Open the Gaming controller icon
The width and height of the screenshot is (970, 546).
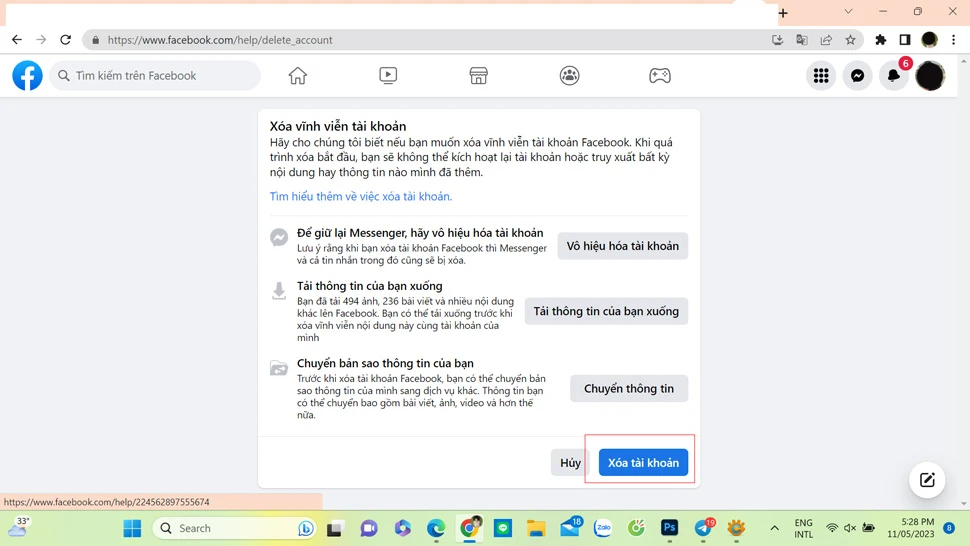point(659,75)
